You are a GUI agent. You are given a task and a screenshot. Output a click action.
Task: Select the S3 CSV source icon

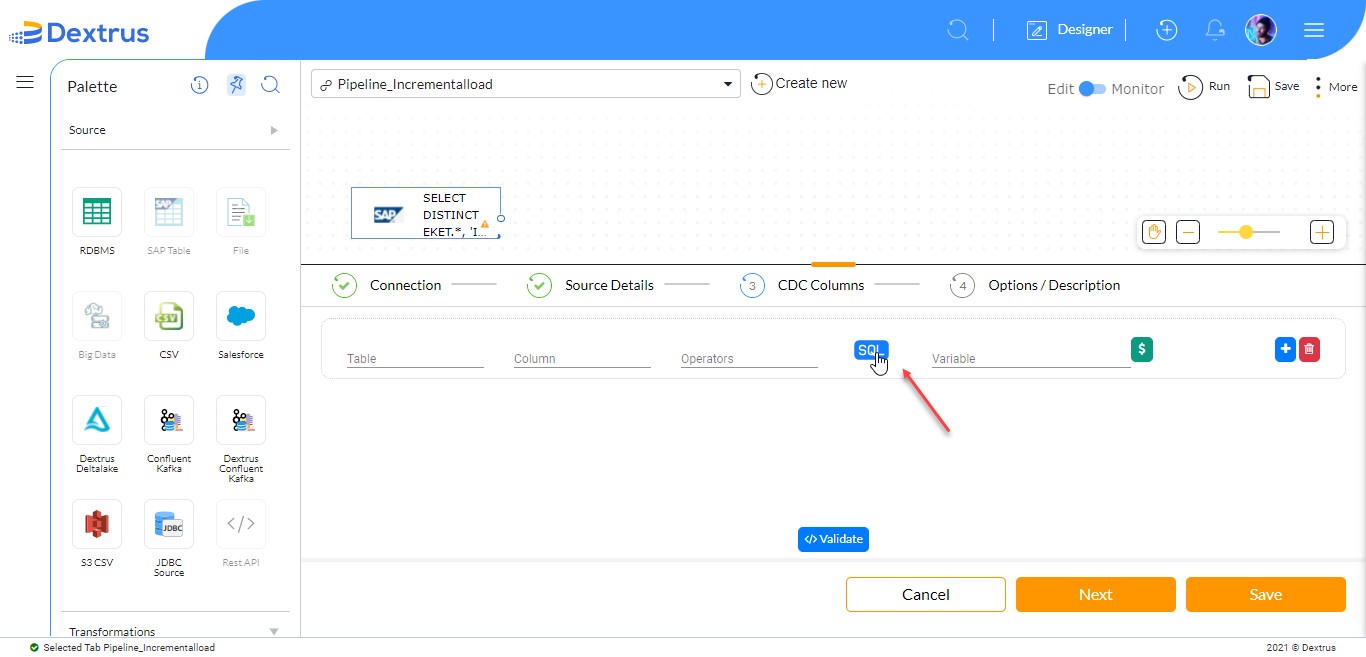tap(97, 524)
